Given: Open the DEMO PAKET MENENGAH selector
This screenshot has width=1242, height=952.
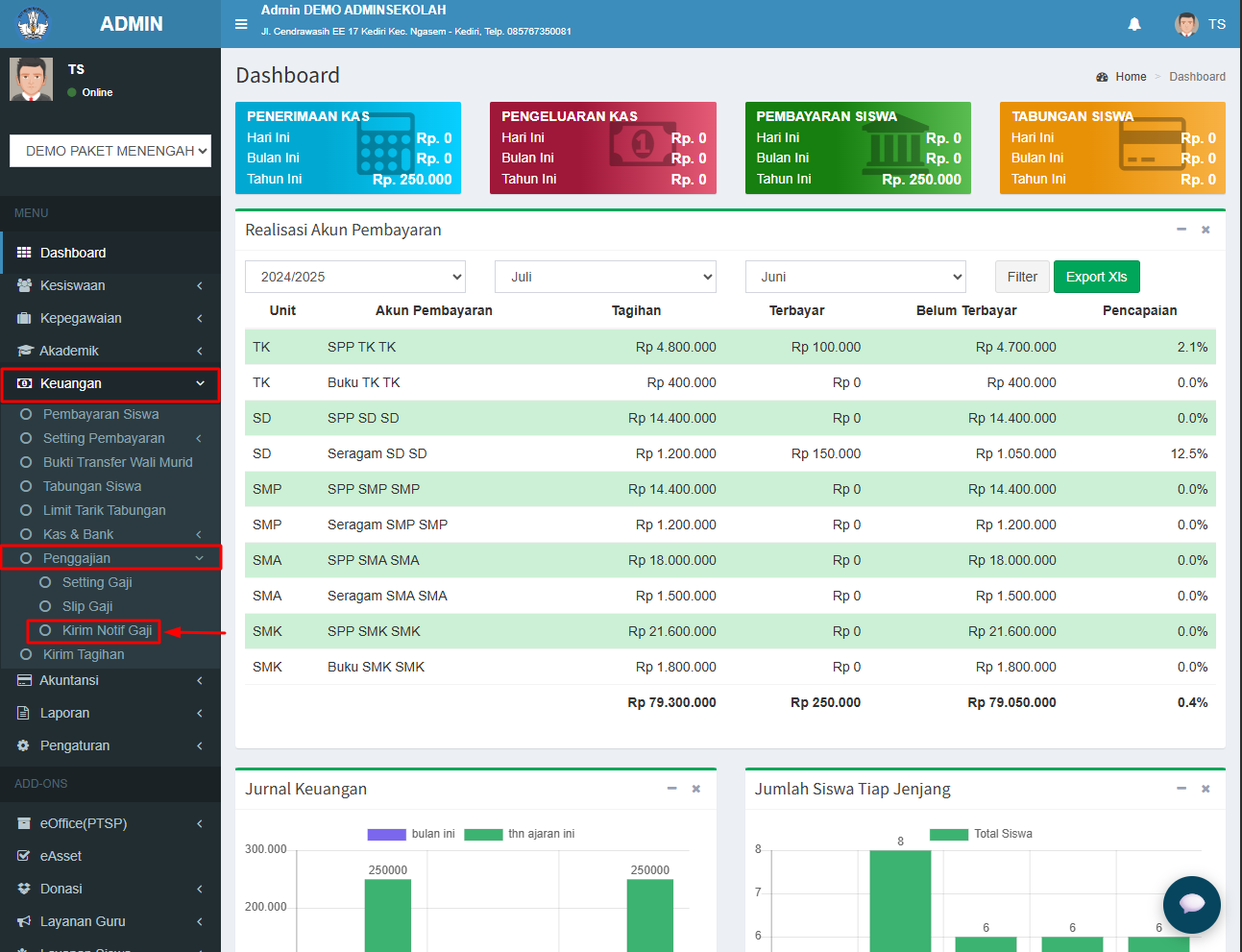Looking at the screenshot, I should coord(110,151).
